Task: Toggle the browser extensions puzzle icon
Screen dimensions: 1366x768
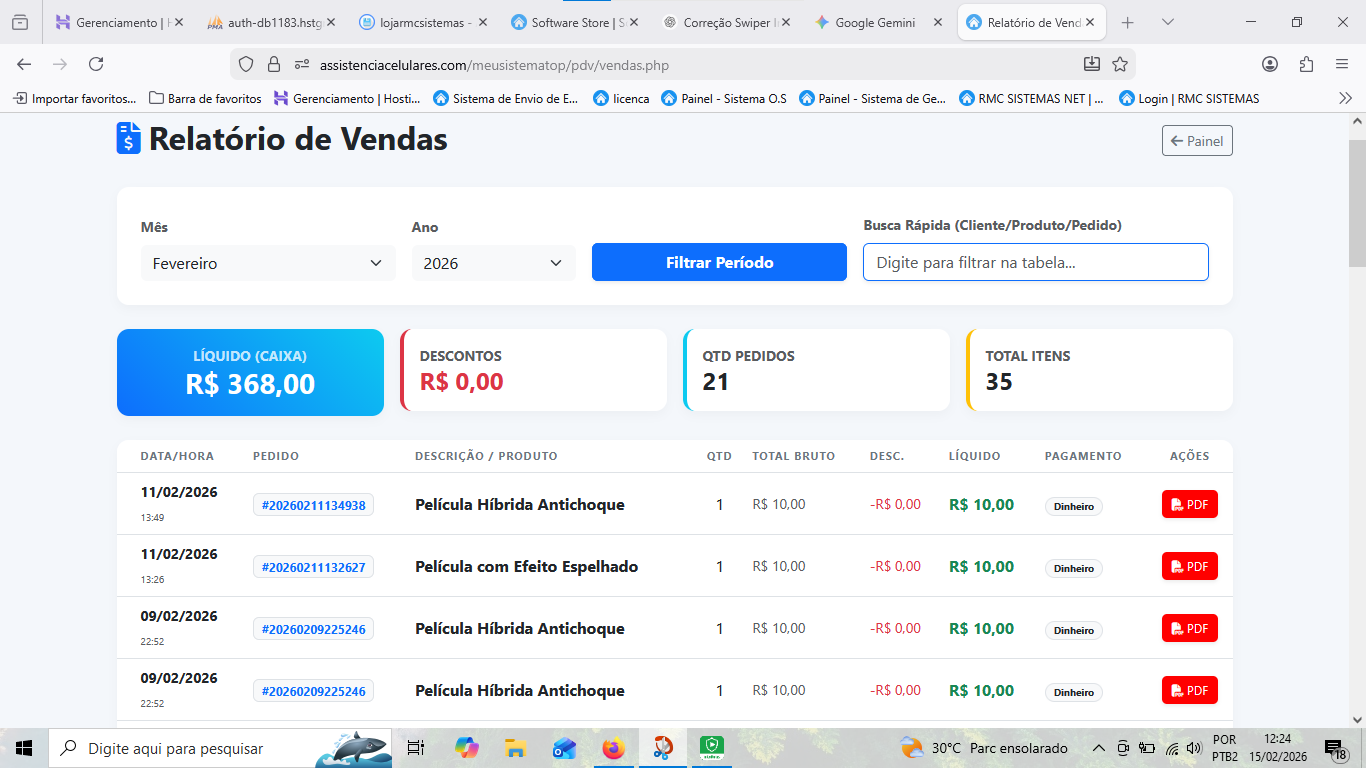Action: click(1306, 63)
